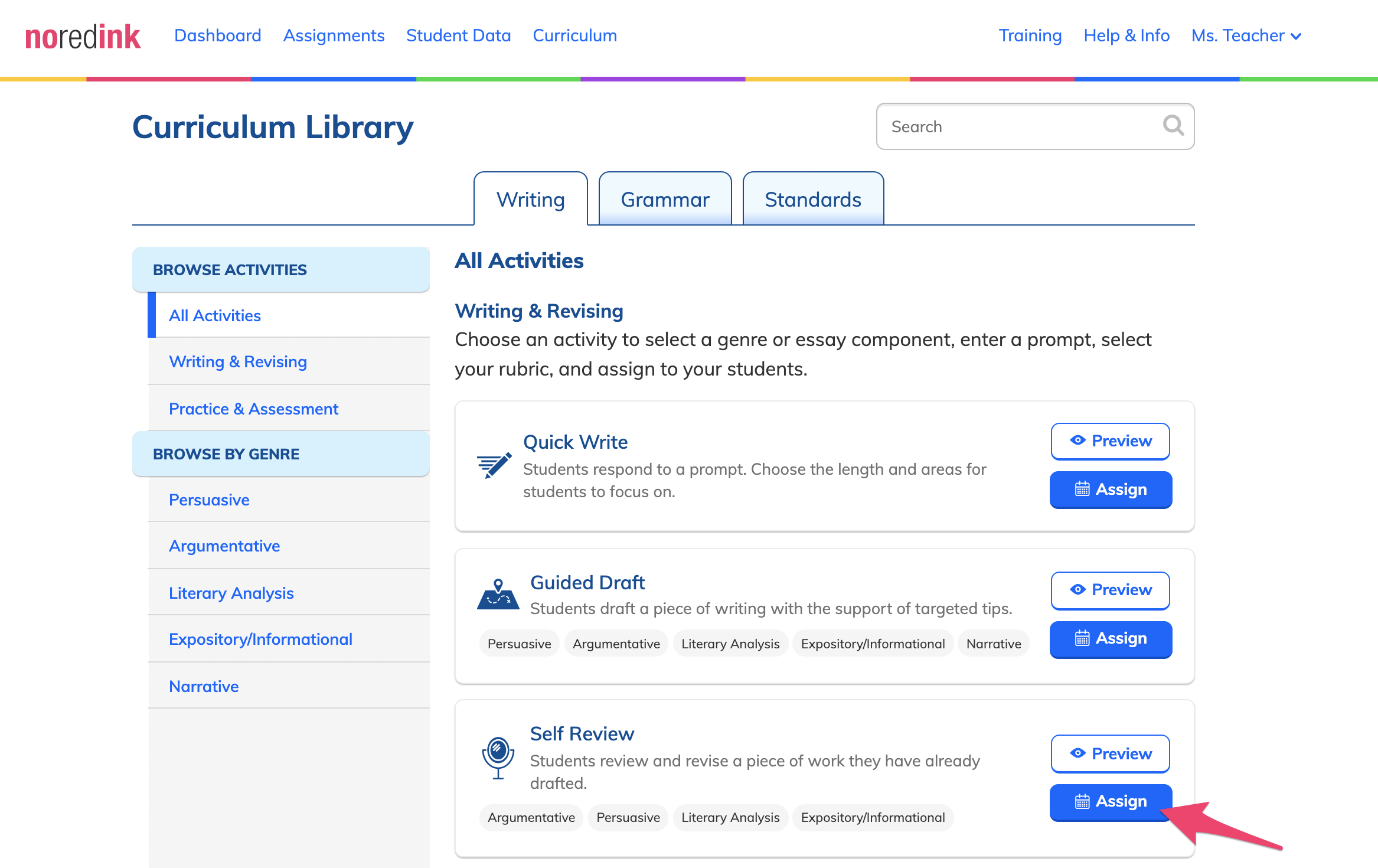Click into the Search field
Image resolution: width=1378 pixels, height=868 pixels.
coord(1035,126)
